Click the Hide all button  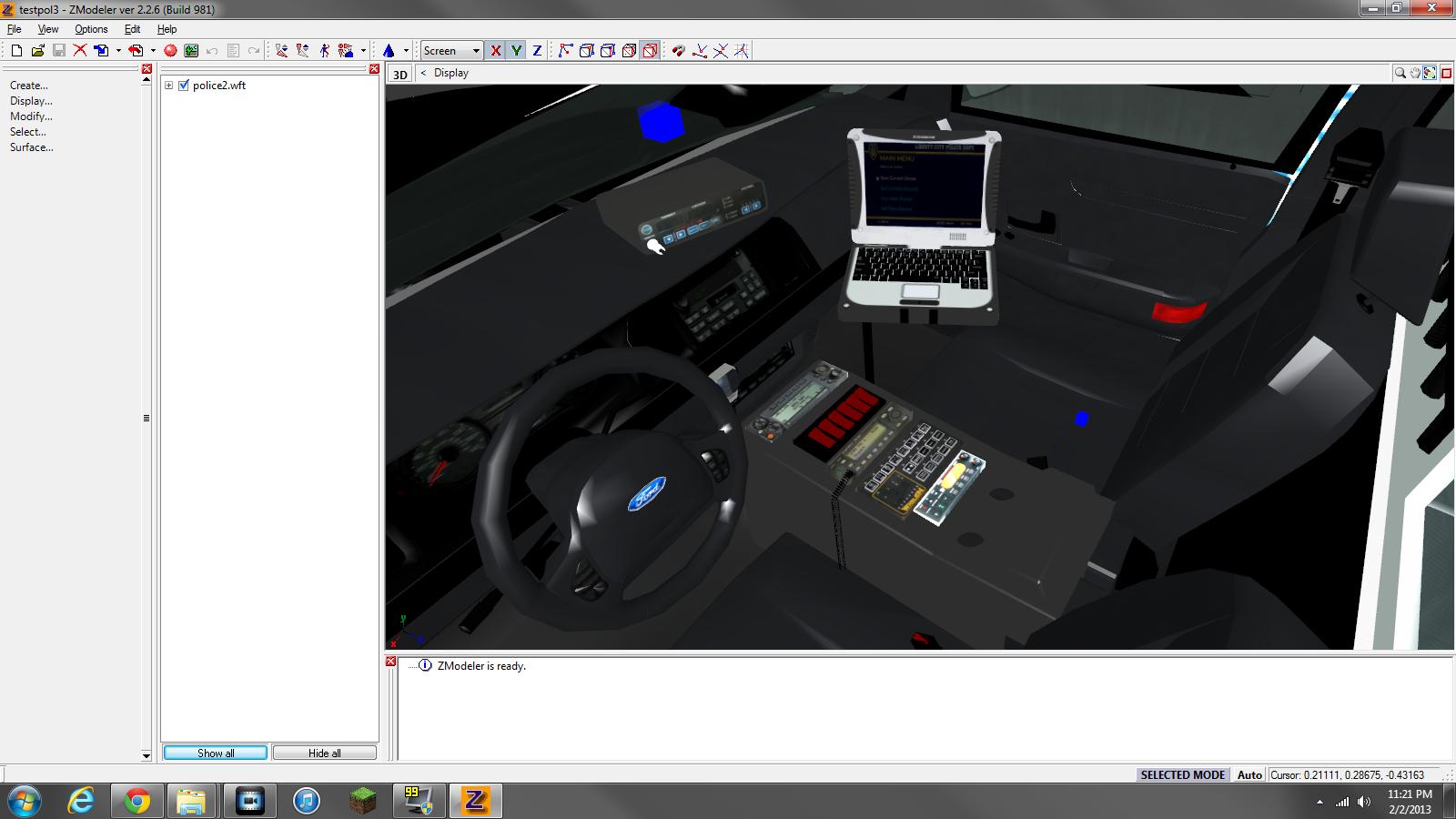(324, 753)
